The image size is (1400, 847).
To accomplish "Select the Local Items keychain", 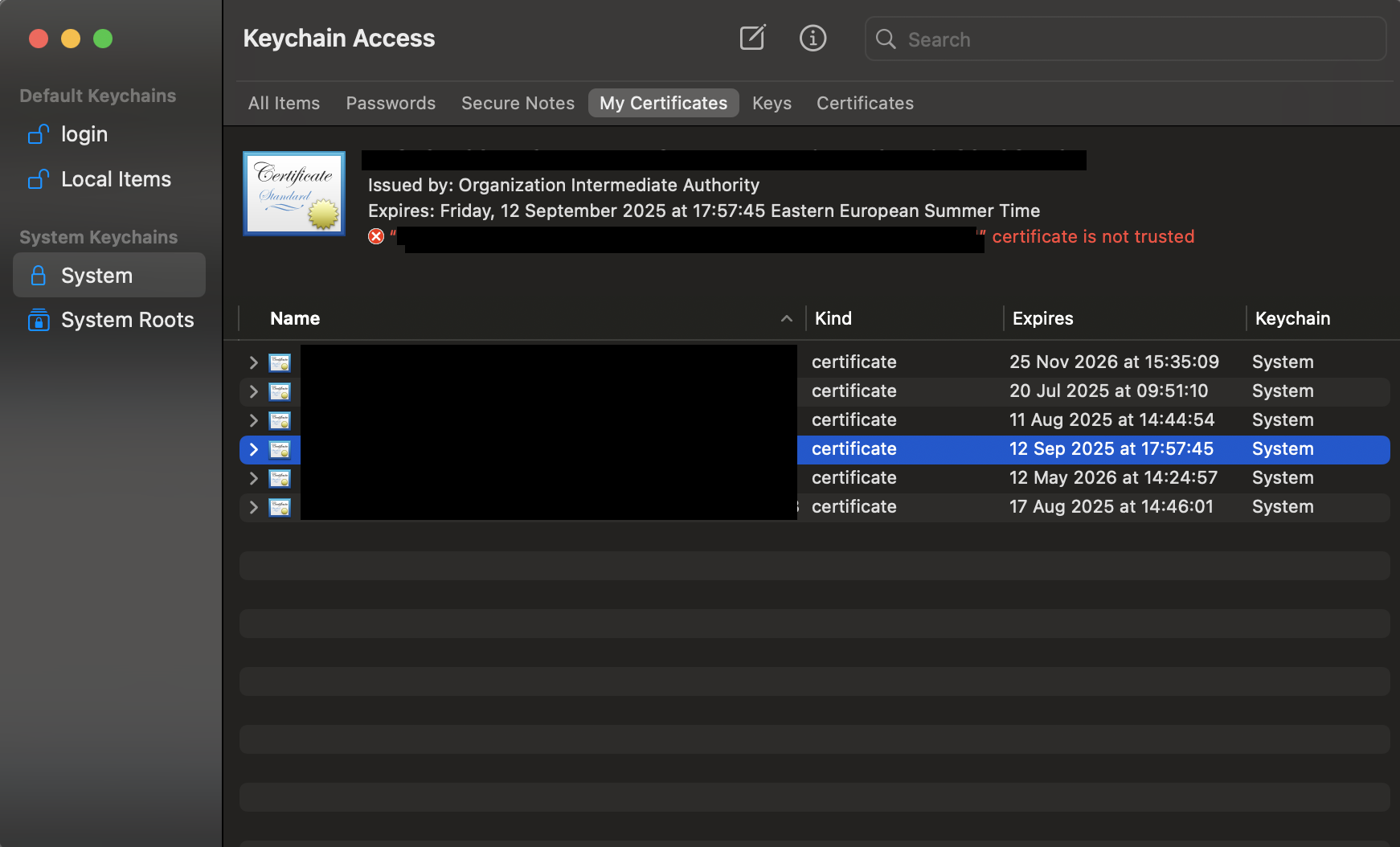I will click(115, 178).
